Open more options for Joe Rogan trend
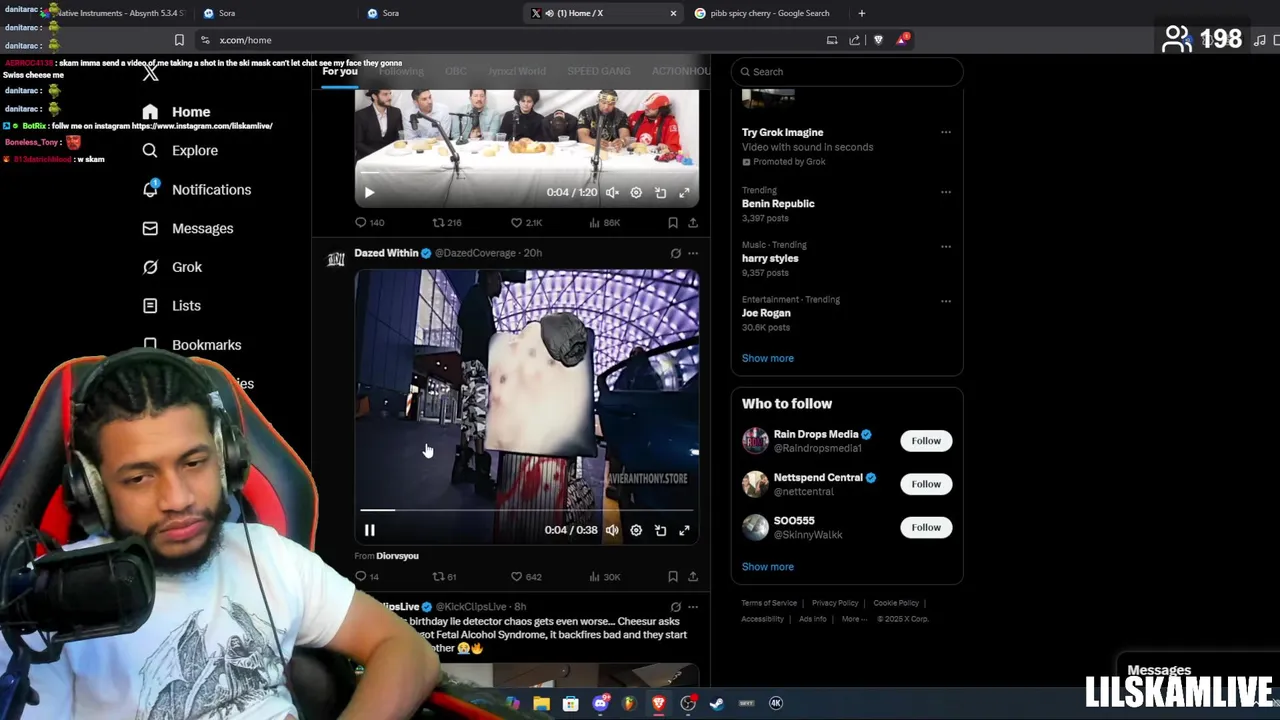The image size is (1280, 720). click(945, 300)
